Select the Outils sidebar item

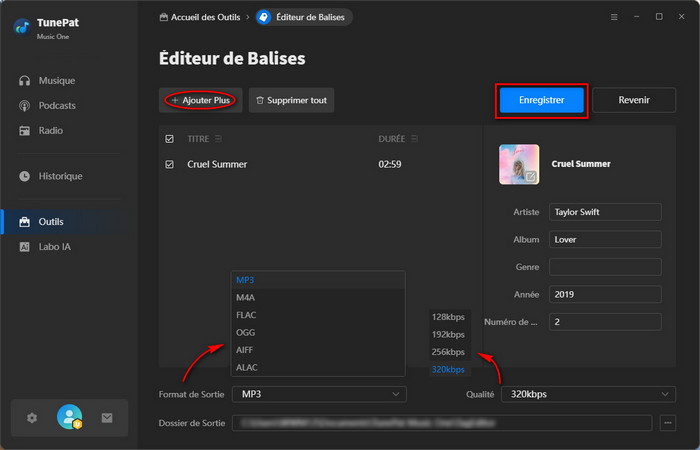coord(67,222)
